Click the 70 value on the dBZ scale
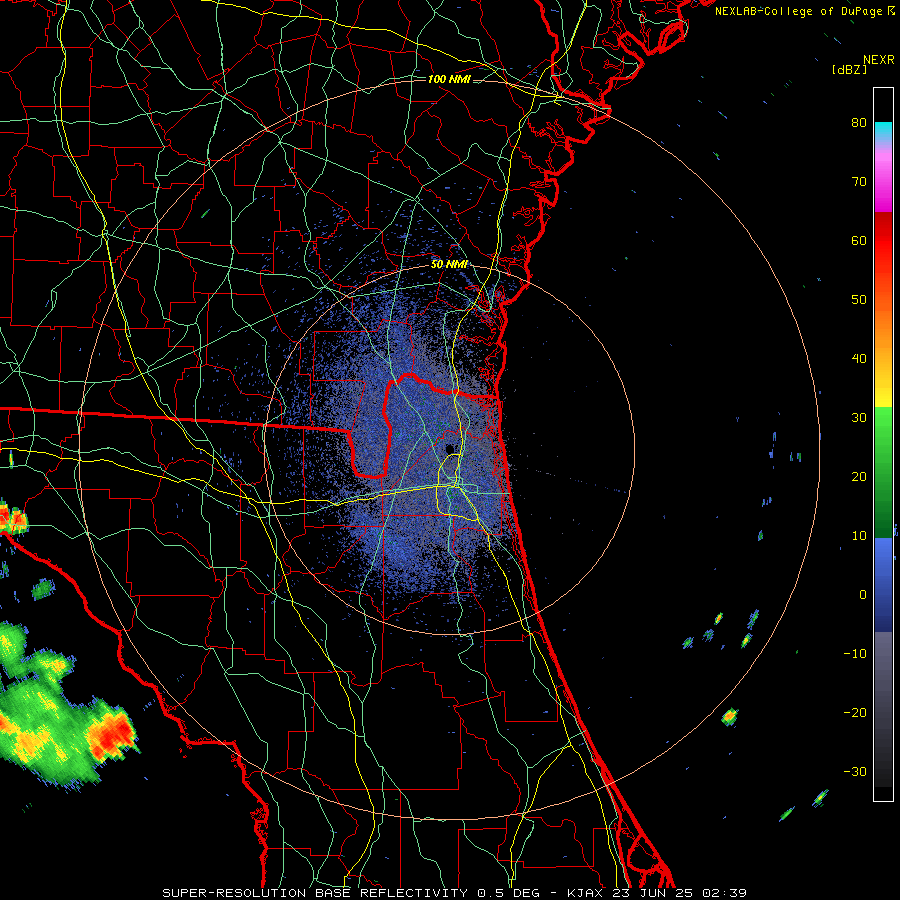 click(859, 182)
